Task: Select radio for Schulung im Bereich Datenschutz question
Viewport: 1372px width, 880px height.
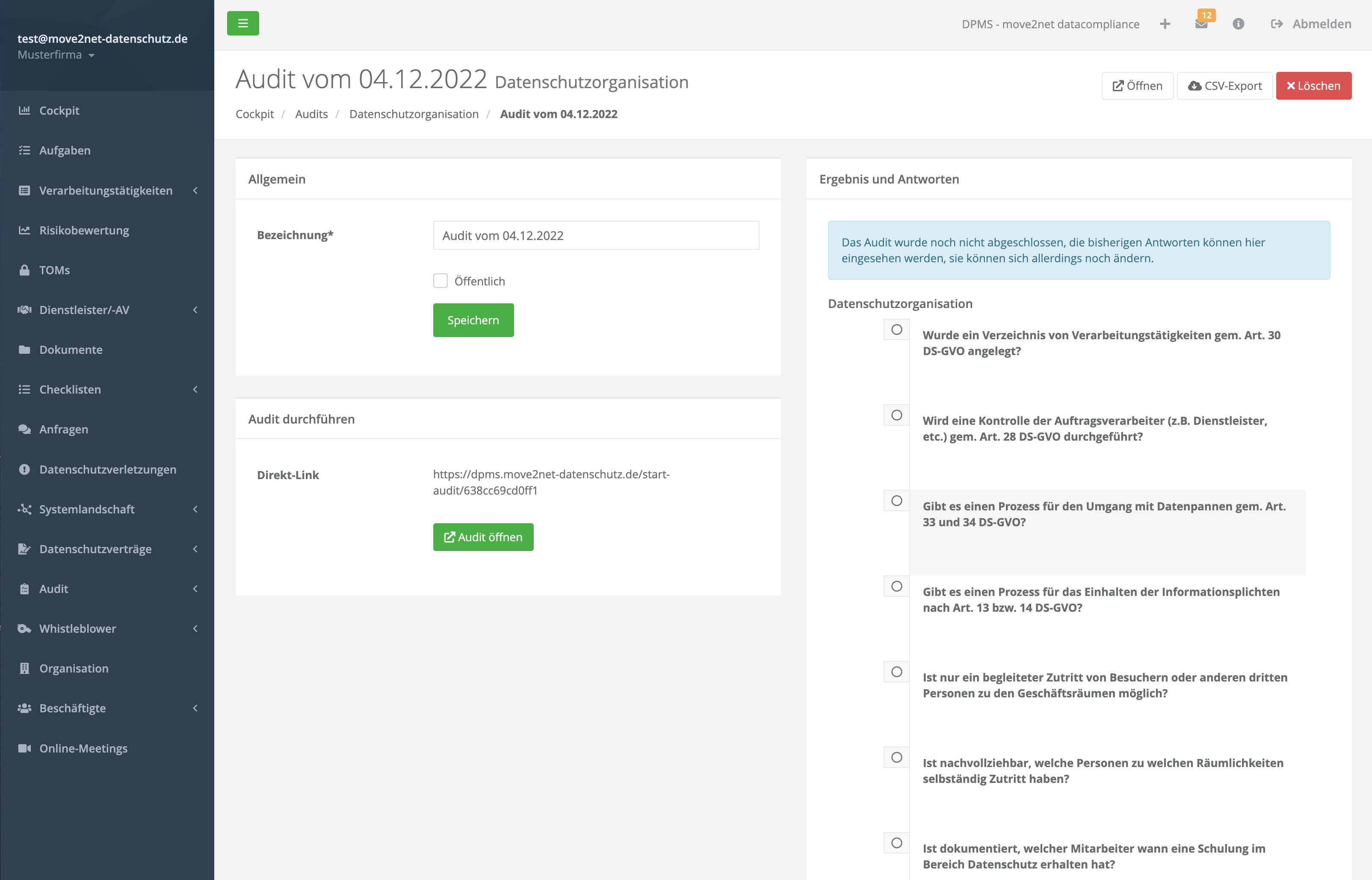Action: click(896, 843)
